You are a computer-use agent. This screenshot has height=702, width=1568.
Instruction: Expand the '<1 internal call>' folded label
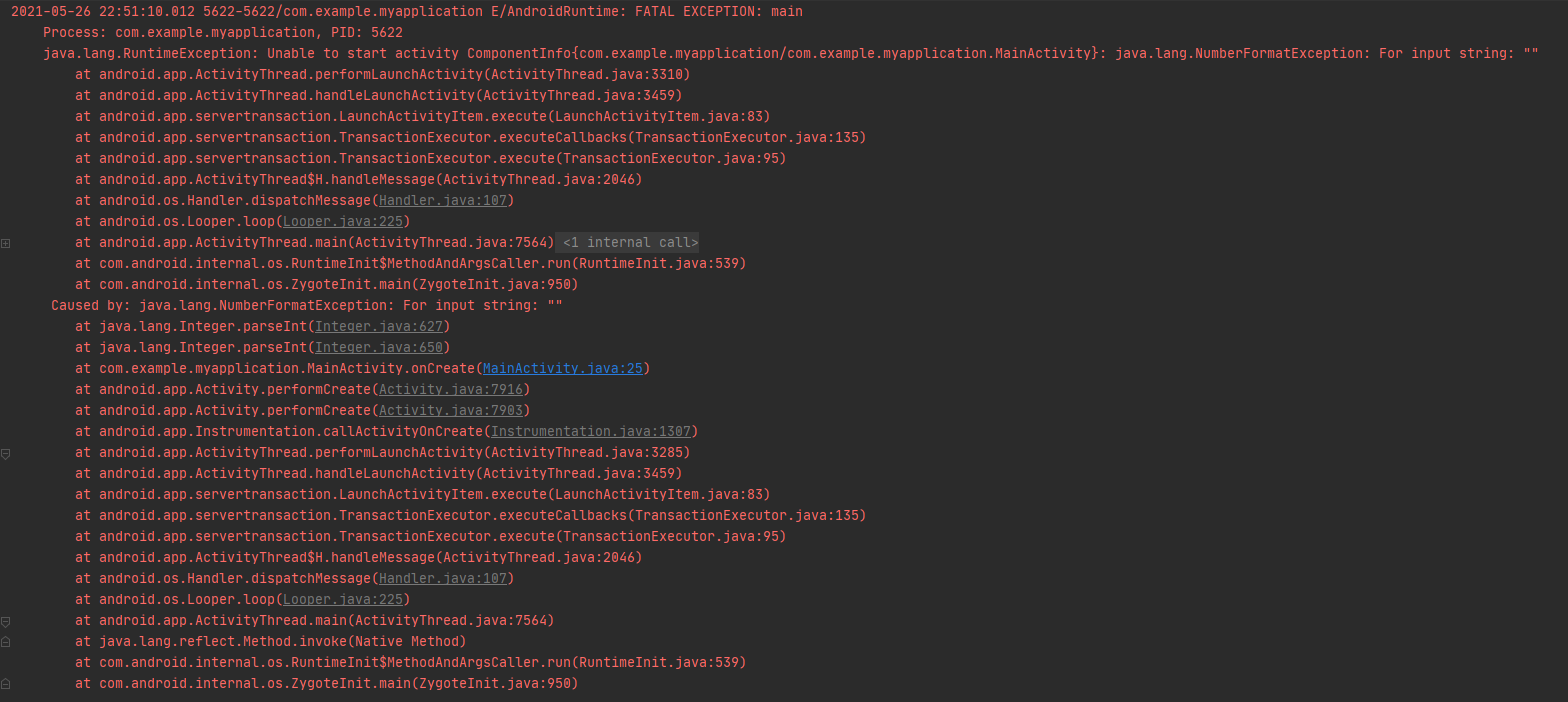pyautogui.click(x=630, y=243)
